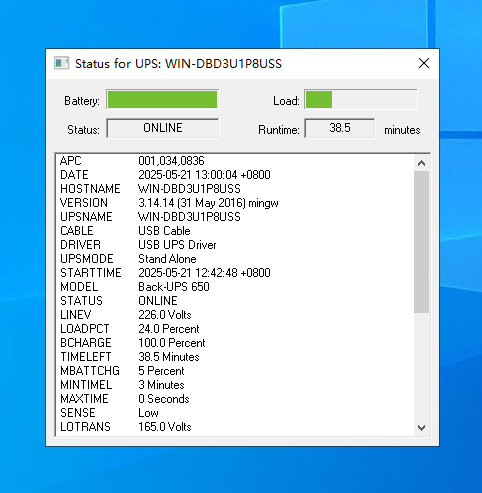Select the LOADPCT 24.0 Percent row
The height and width of the screenshot is (493, 482).
click(x=235, y=329)
